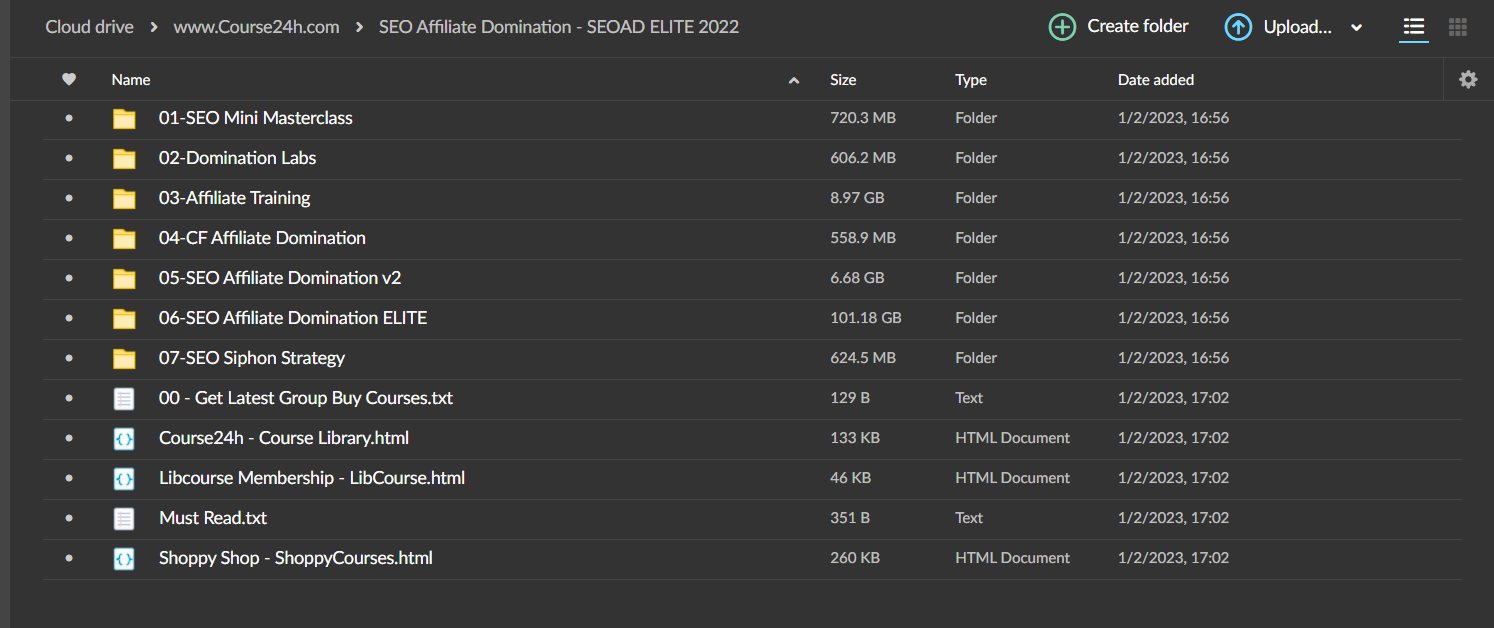Viewport: 1494px width, 628px height.
Task: Switch to list view layout
Action: point(1413,27)
